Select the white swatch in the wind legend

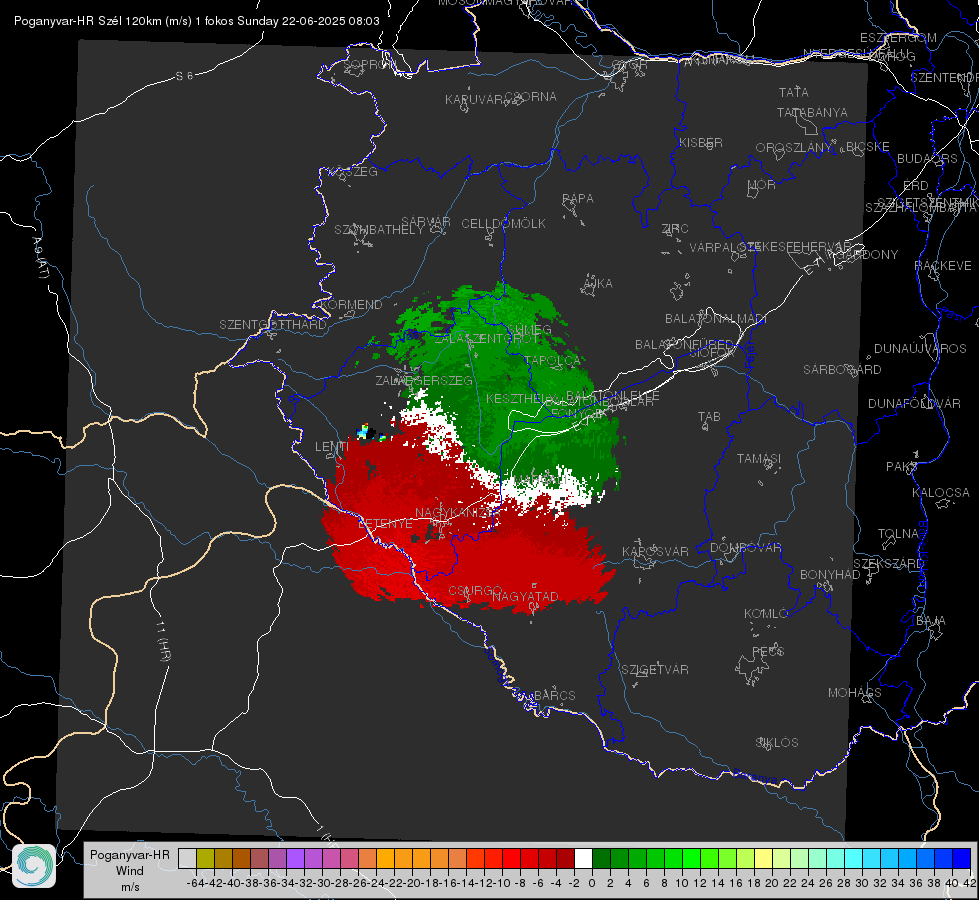tap(583, 858)
